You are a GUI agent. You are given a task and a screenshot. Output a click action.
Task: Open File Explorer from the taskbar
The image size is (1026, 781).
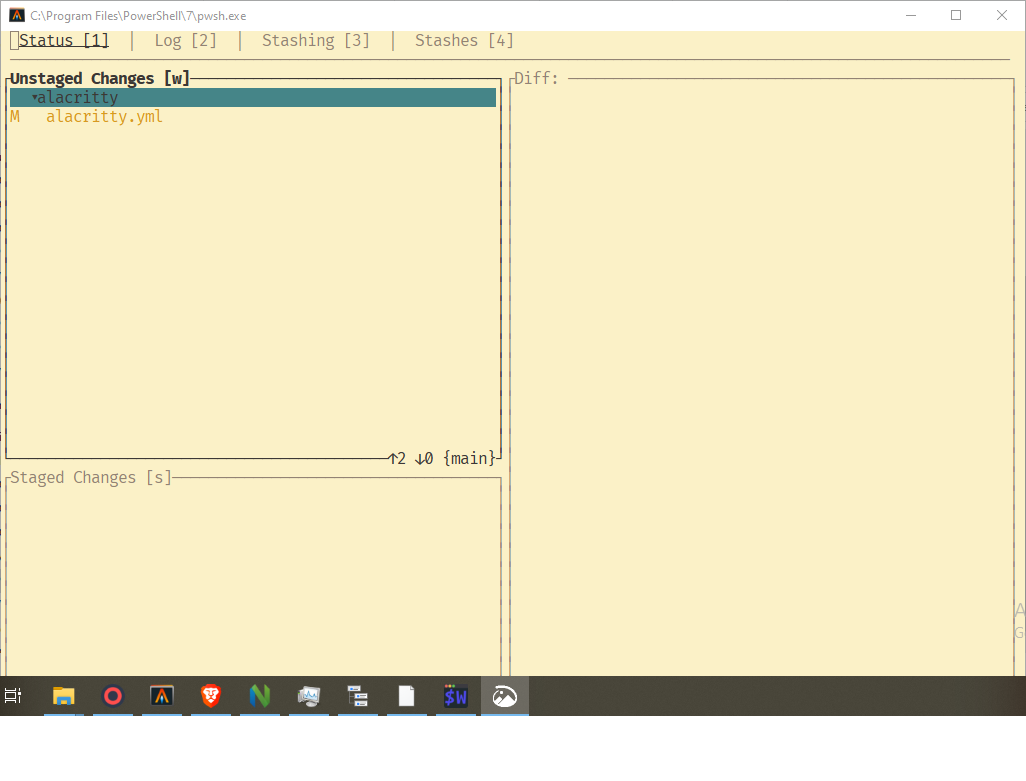click(x=64, y=696)
